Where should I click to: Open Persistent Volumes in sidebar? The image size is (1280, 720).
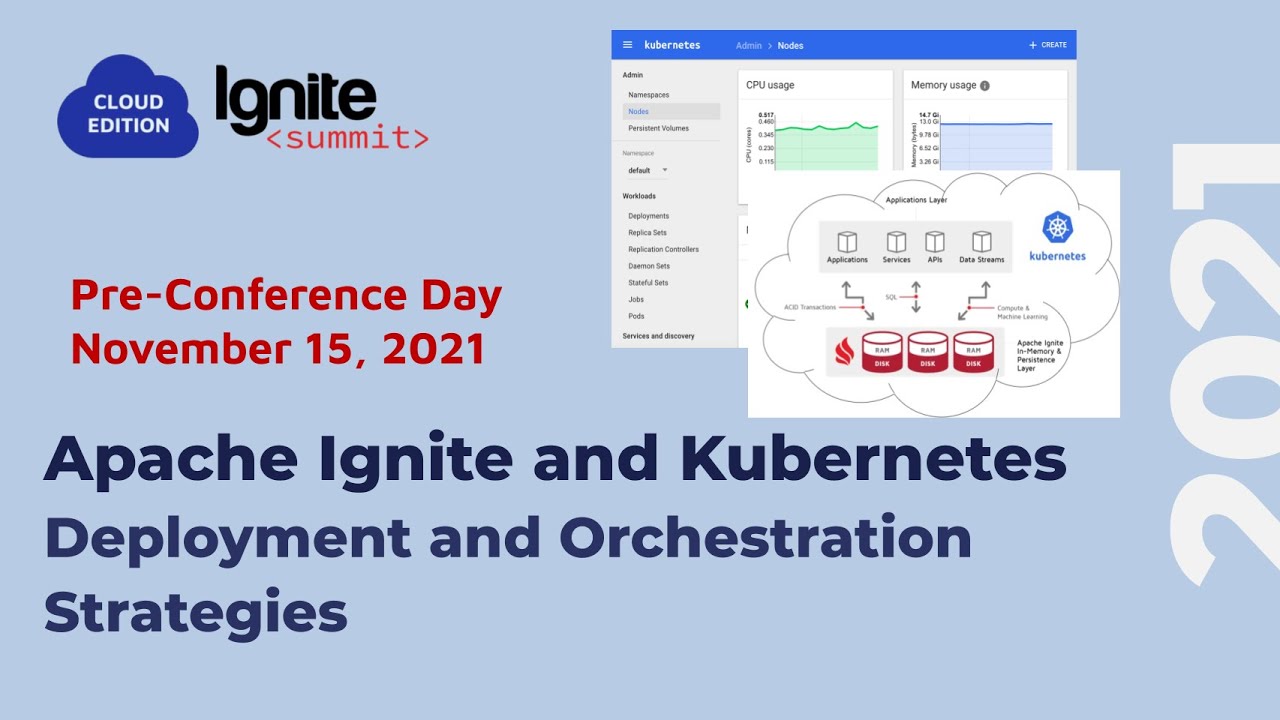point(658,129)
